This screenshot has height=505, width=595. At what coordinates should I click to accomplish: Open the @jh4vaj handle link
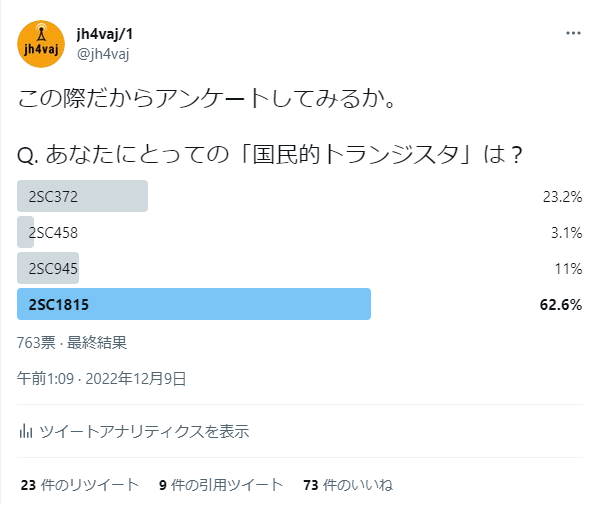click(103, 54)
